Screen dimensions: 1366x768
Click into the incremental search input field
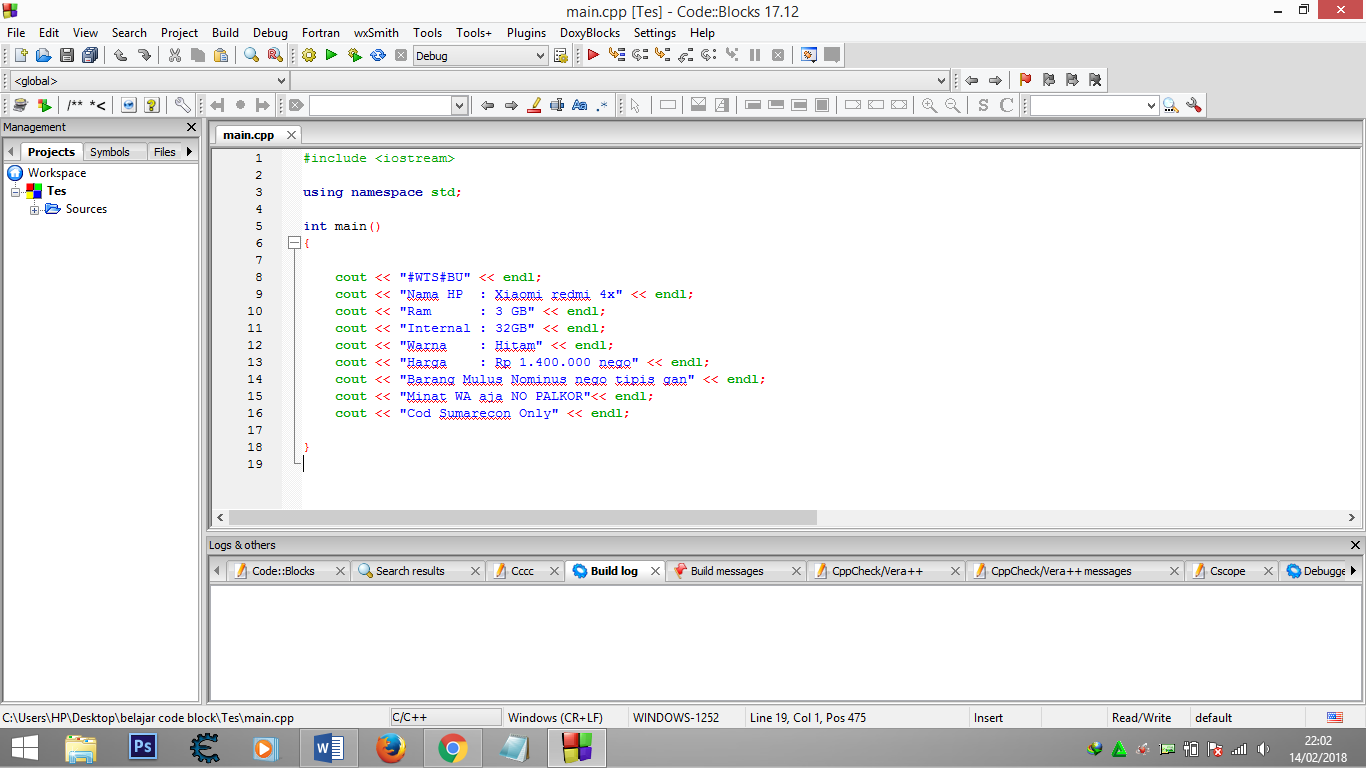[381, 105]
